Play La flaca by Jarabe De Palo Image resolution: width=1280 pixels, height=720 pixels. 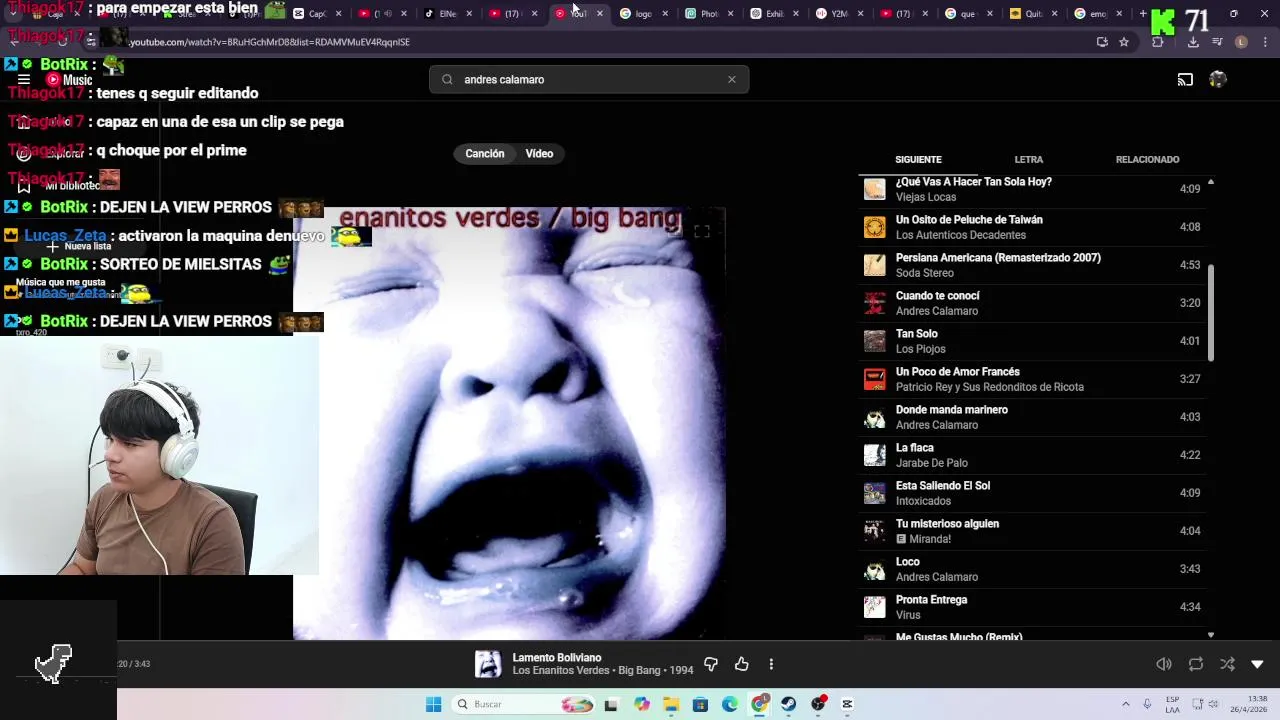click(x=1031, y=455)
